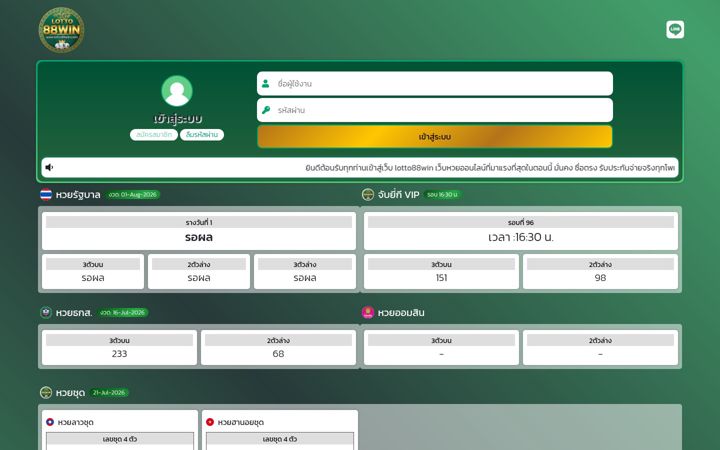This screenshot has height=450, width=720.
Task: Click the งวด 16-Jul-2026 date badge
Action: point(123,313)
